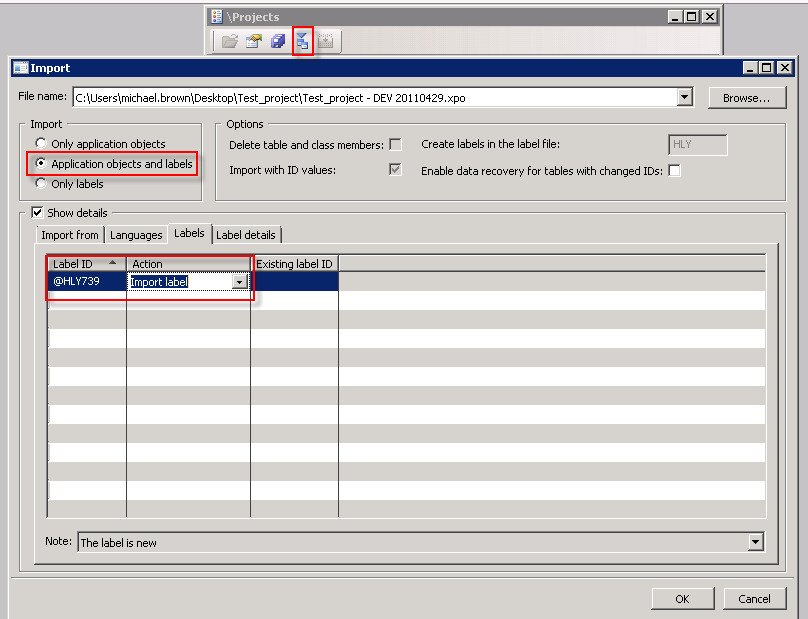Open the File name dropdown list
808x619 pixels.
coord(684,96)
